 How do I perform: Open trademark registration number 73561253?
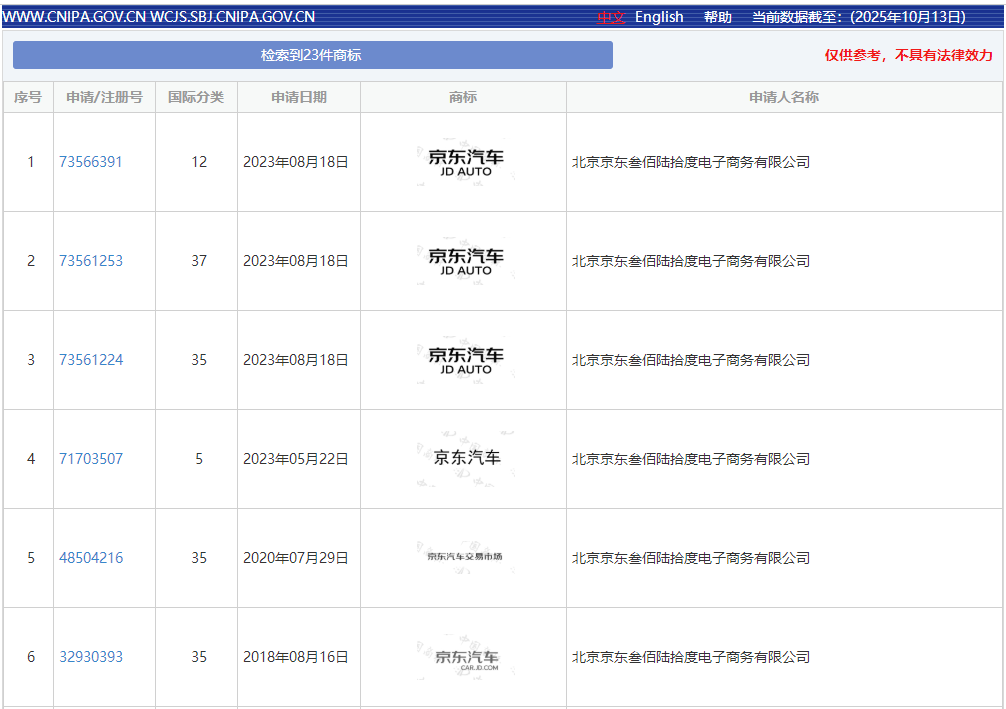click(91, 261)
